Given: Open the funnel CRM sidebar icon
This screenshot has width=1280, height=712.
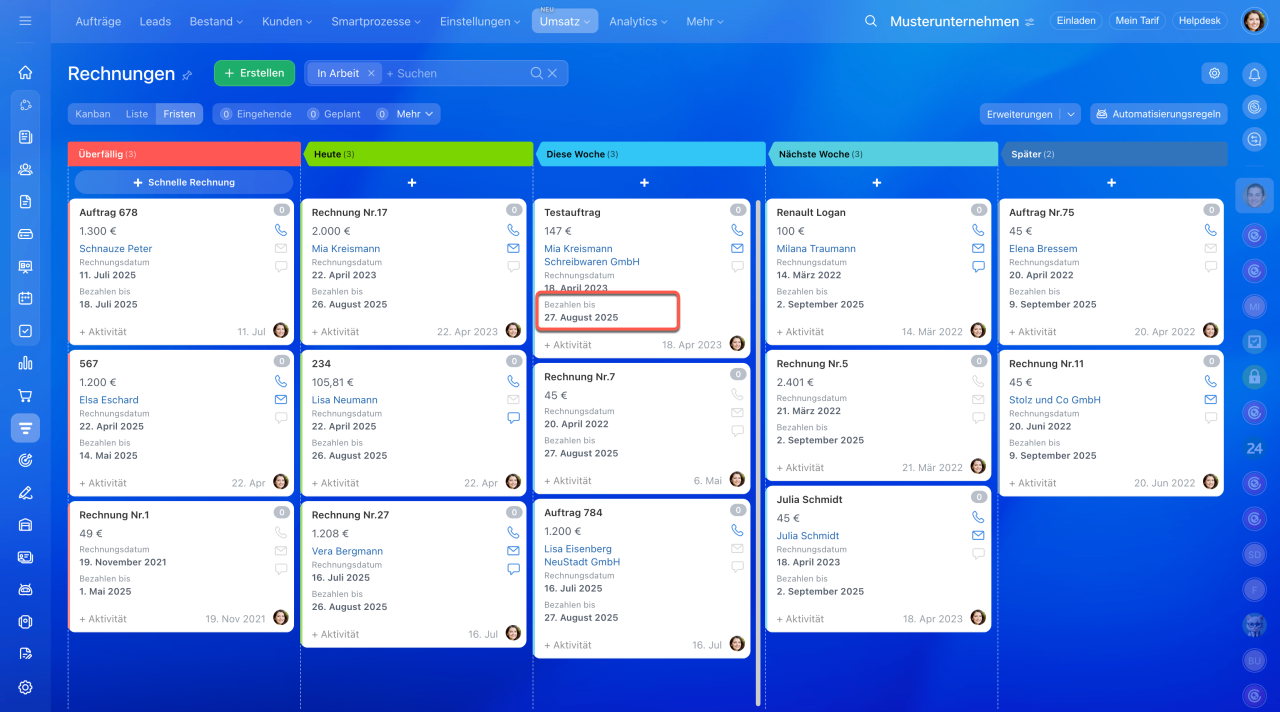Looking at the screenshot, I should pos(25,428).
